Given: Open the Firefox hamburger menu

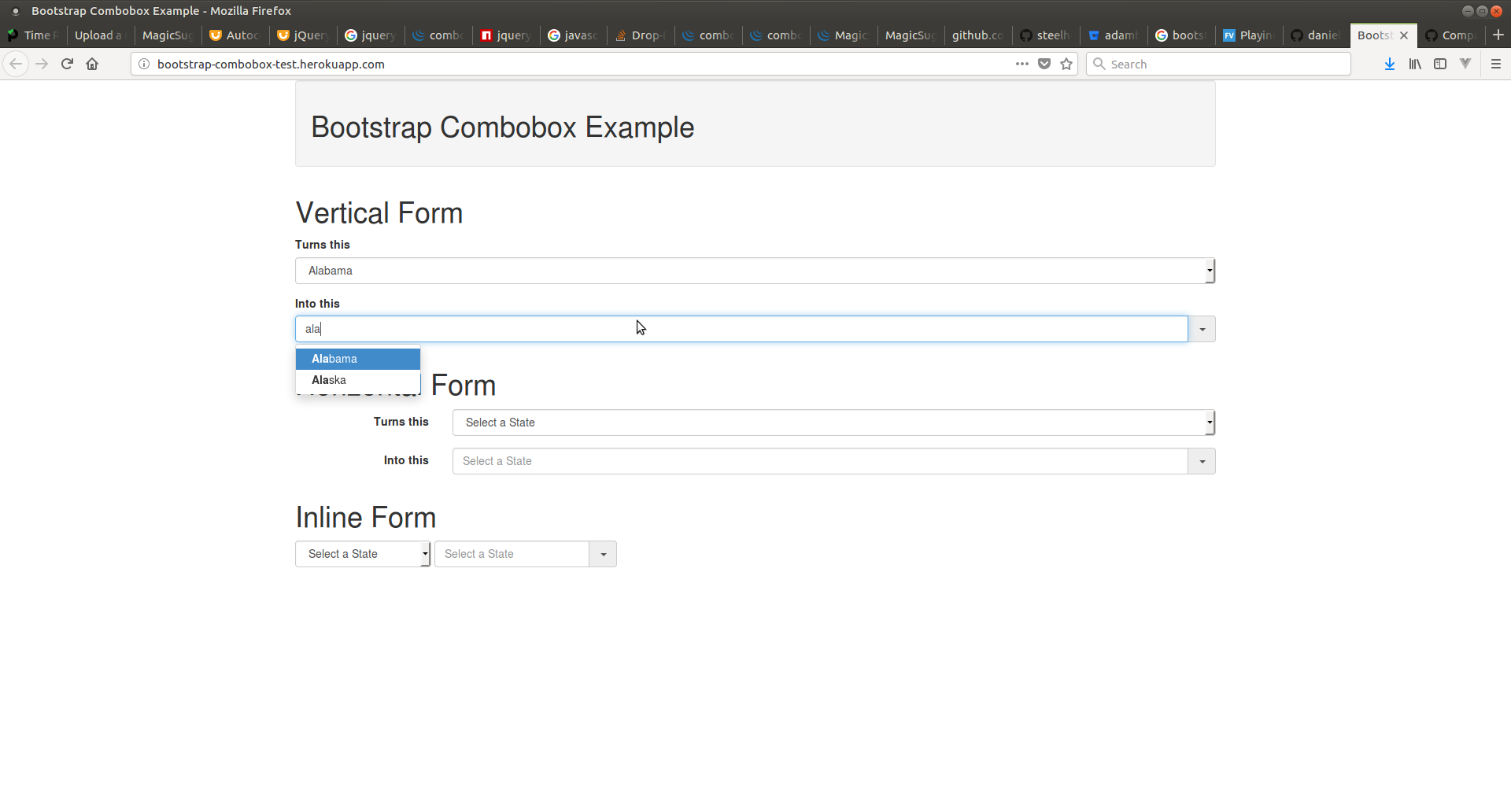Looking at the screenshot, I should coord(1496,64).
